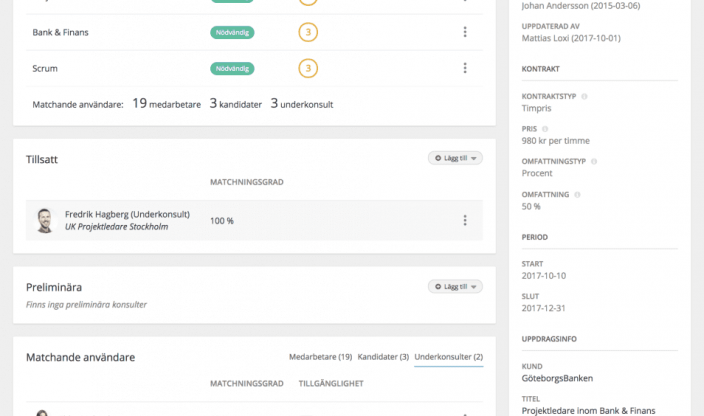Switch to the Medarbetare (19) tab
Viewport: 704px width, 416px height.
pyautogui.click(x=320, y=357)
